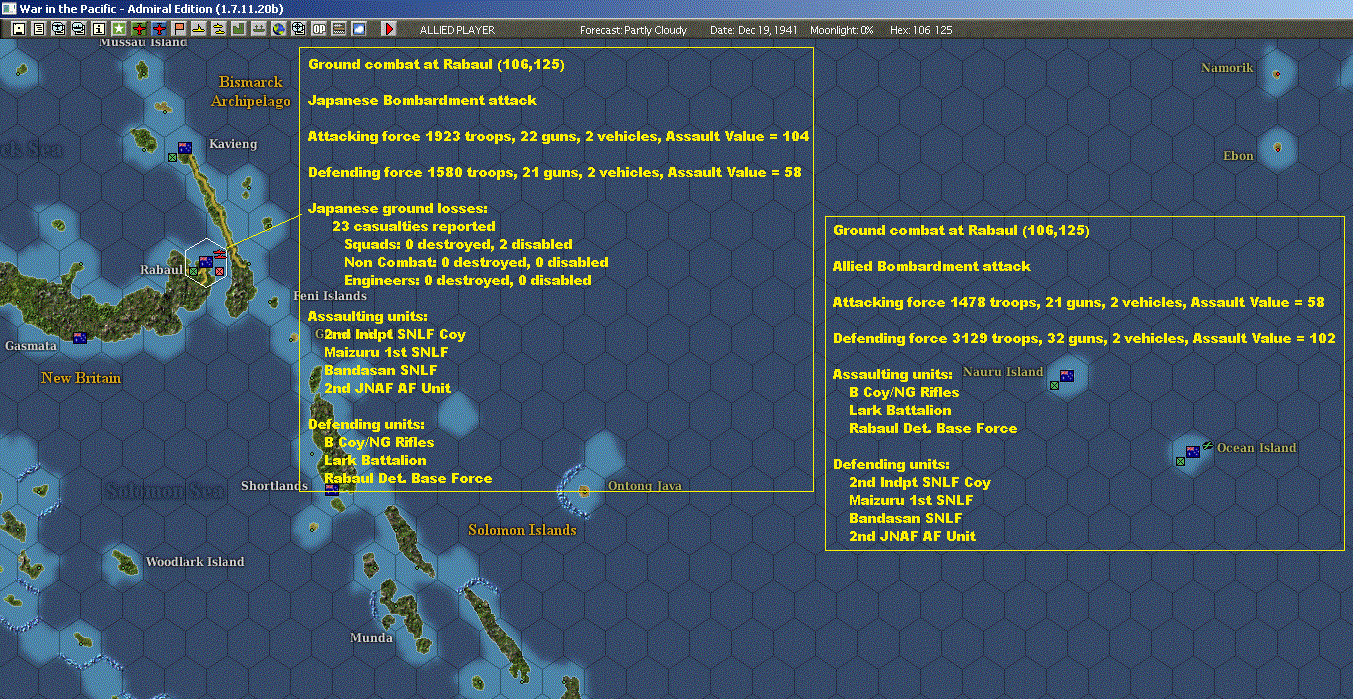Select the red plane on blue background icon
The image size is (1353, 699).
coord(159,29)
